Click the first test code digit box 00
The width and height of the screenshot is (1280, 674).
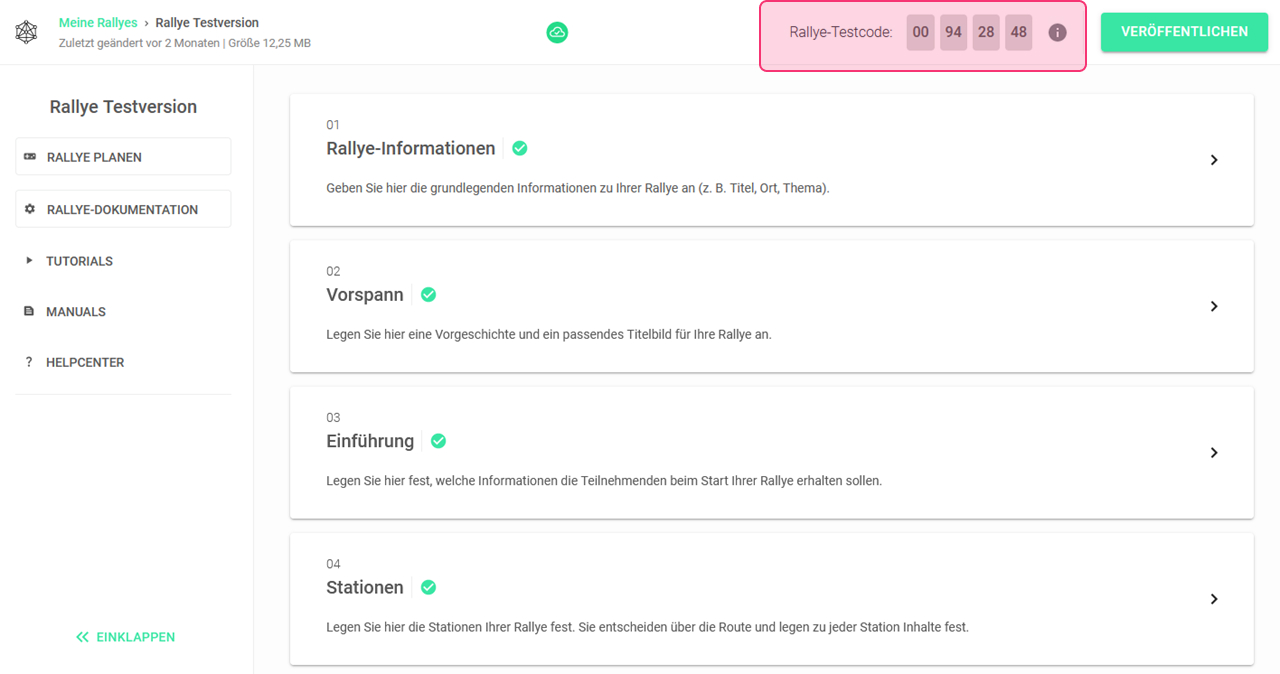coord(920,32)
